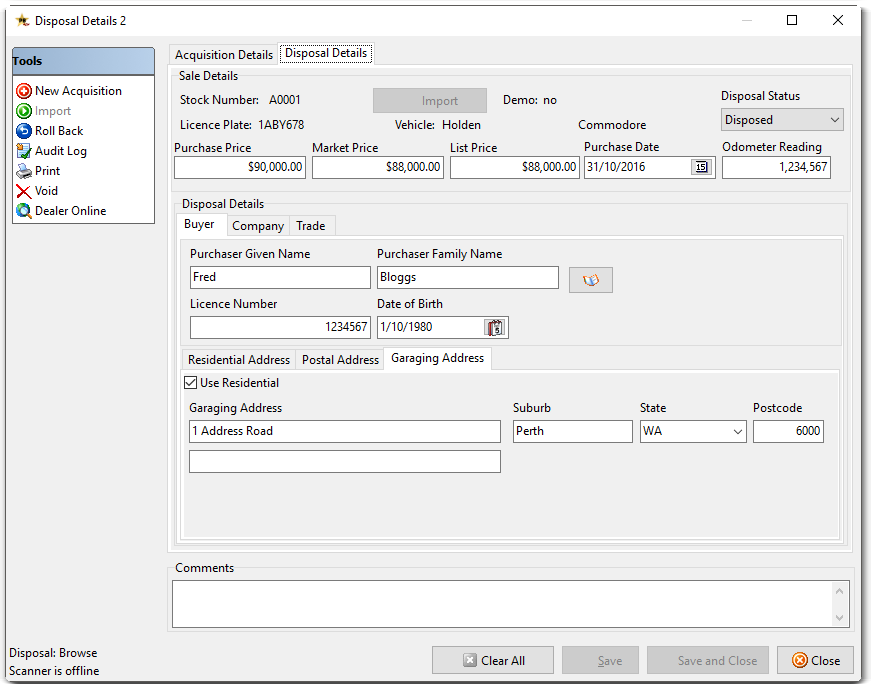Click the empty second address line field
The height and width of the screenshot is (691, 871).
click(345, 462)
